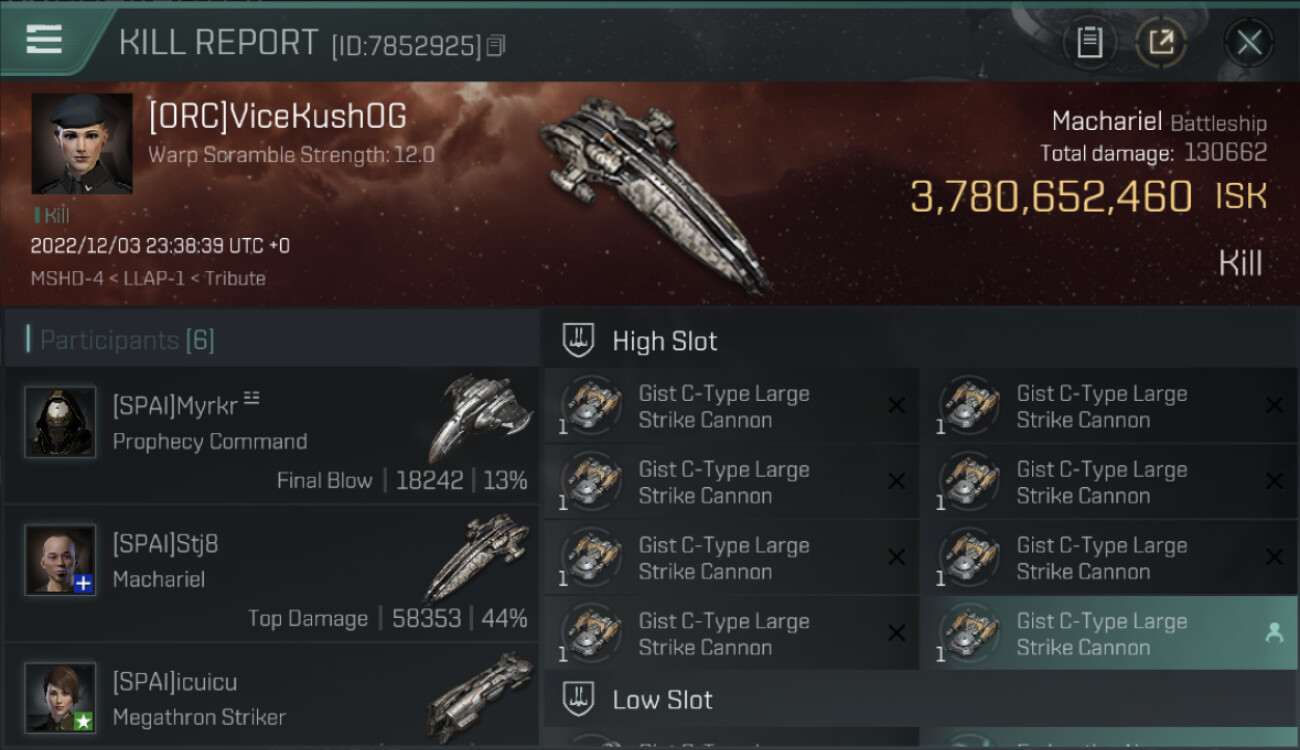Close the kill report window

tap(1249, 42)
